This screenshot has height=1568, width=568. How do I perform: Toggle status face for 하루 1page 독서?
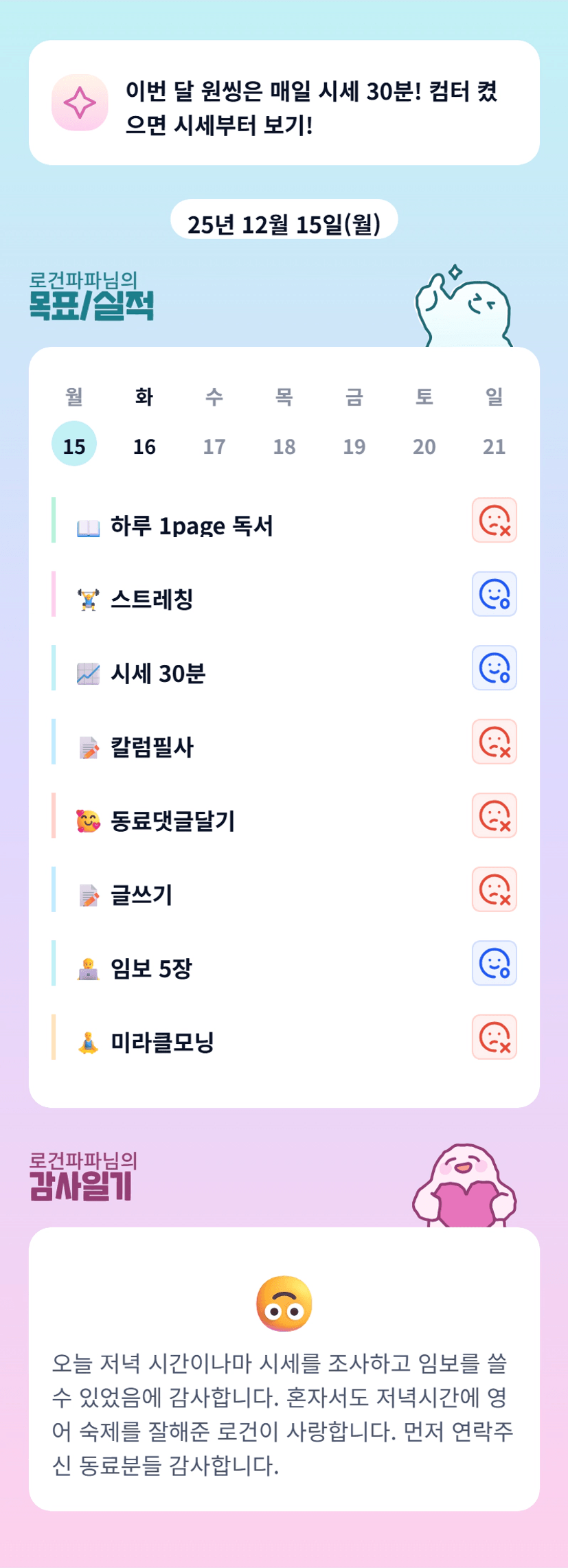tap(494, 520)
